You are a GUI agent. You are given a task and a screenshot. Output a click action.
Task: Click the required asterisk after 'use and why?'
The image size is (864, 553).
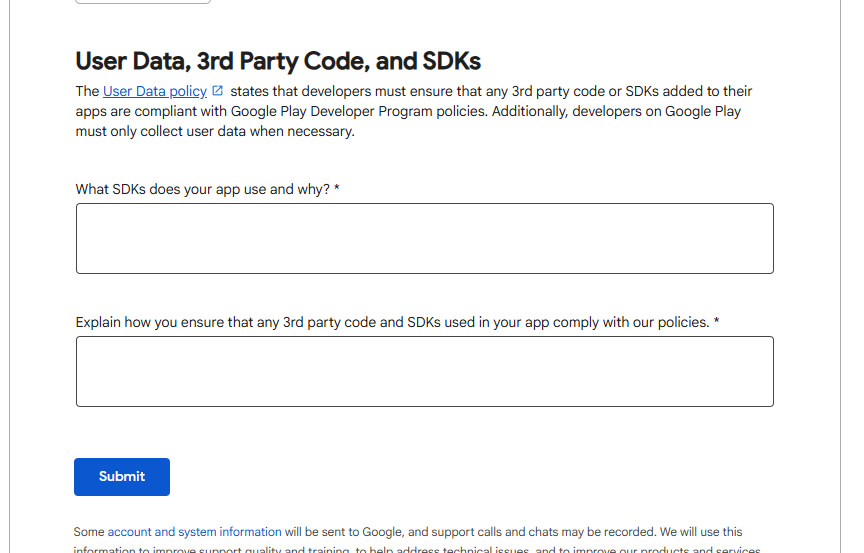tap(337, 189)
